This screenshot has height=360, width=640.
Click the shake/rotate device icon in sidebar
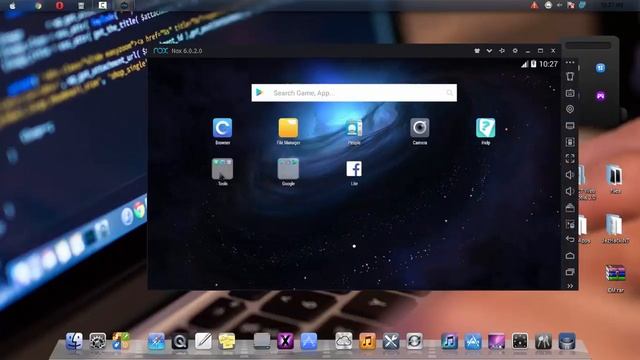[570, 142]
